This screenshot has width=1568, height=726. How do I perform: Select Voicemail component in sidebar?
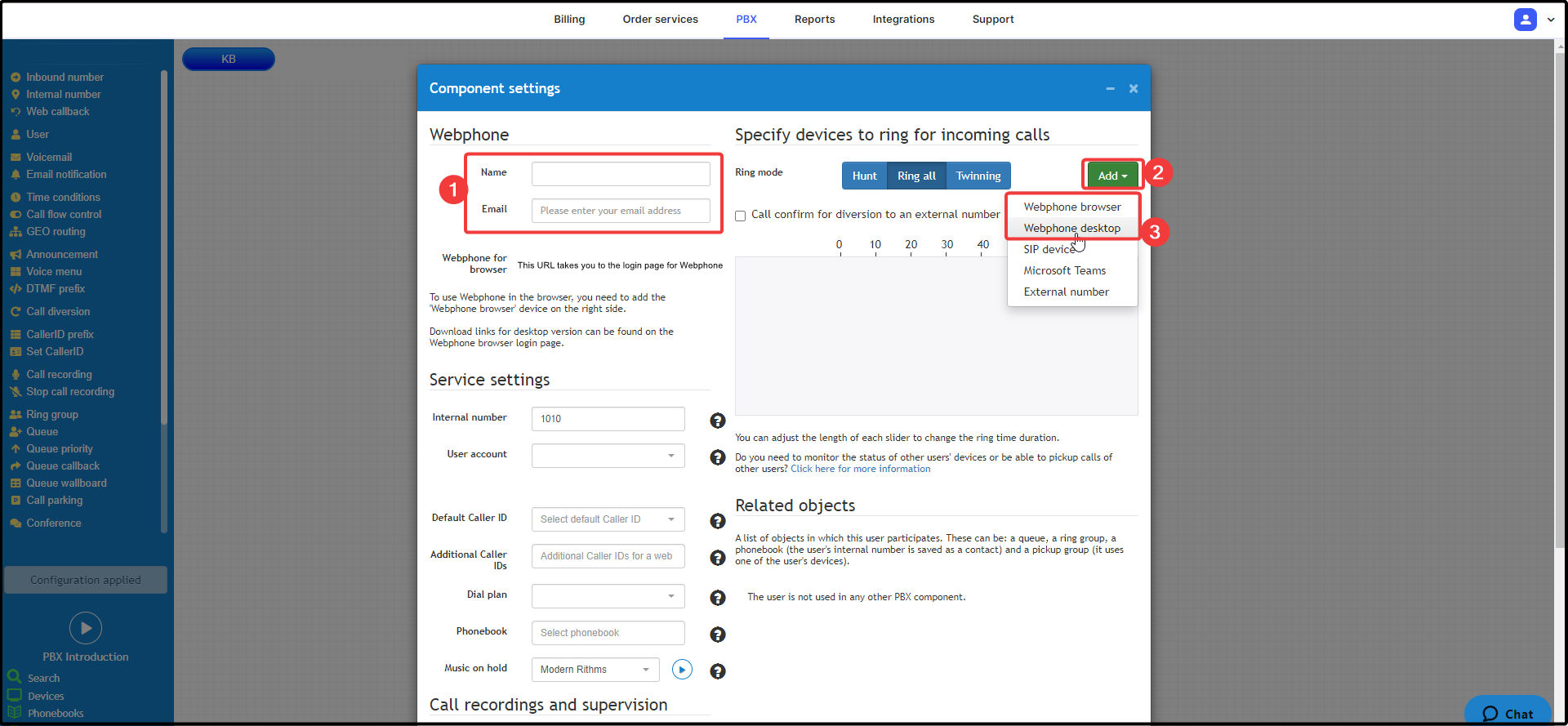[49, 158]
